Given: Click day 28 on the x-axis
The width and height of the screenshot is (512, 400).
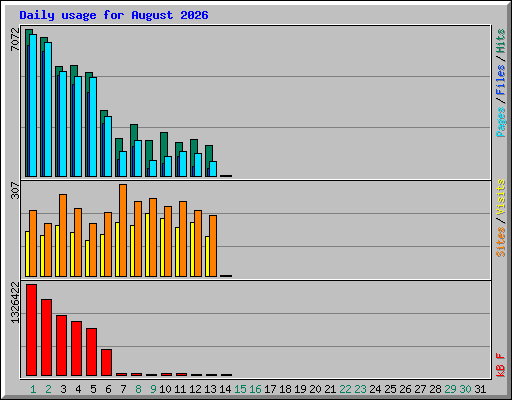Looking at the screenshot, I should (435, 389).
